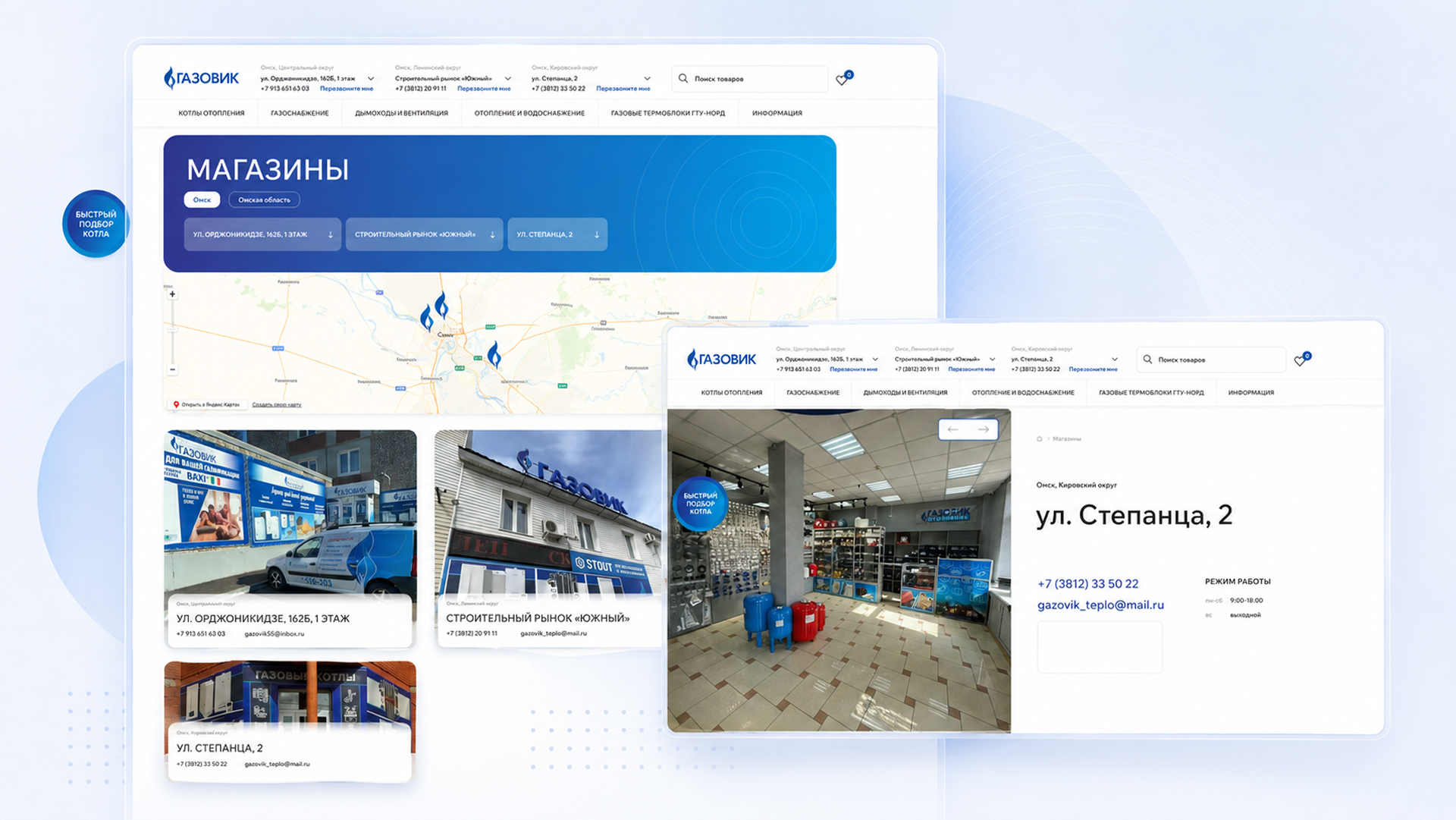This screenshot has width=1456, height=820.
Task: Click the Газовик logo on the Магазины page
Action: click(x=201, y=78)
